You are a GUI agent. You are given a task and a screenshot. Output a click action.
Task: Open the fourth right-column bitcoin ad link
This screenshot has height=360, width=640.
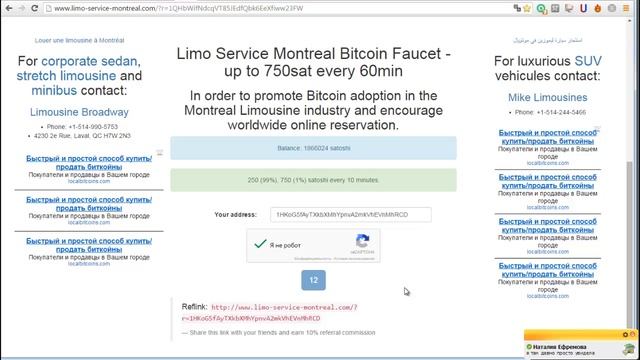pos(547,270)
